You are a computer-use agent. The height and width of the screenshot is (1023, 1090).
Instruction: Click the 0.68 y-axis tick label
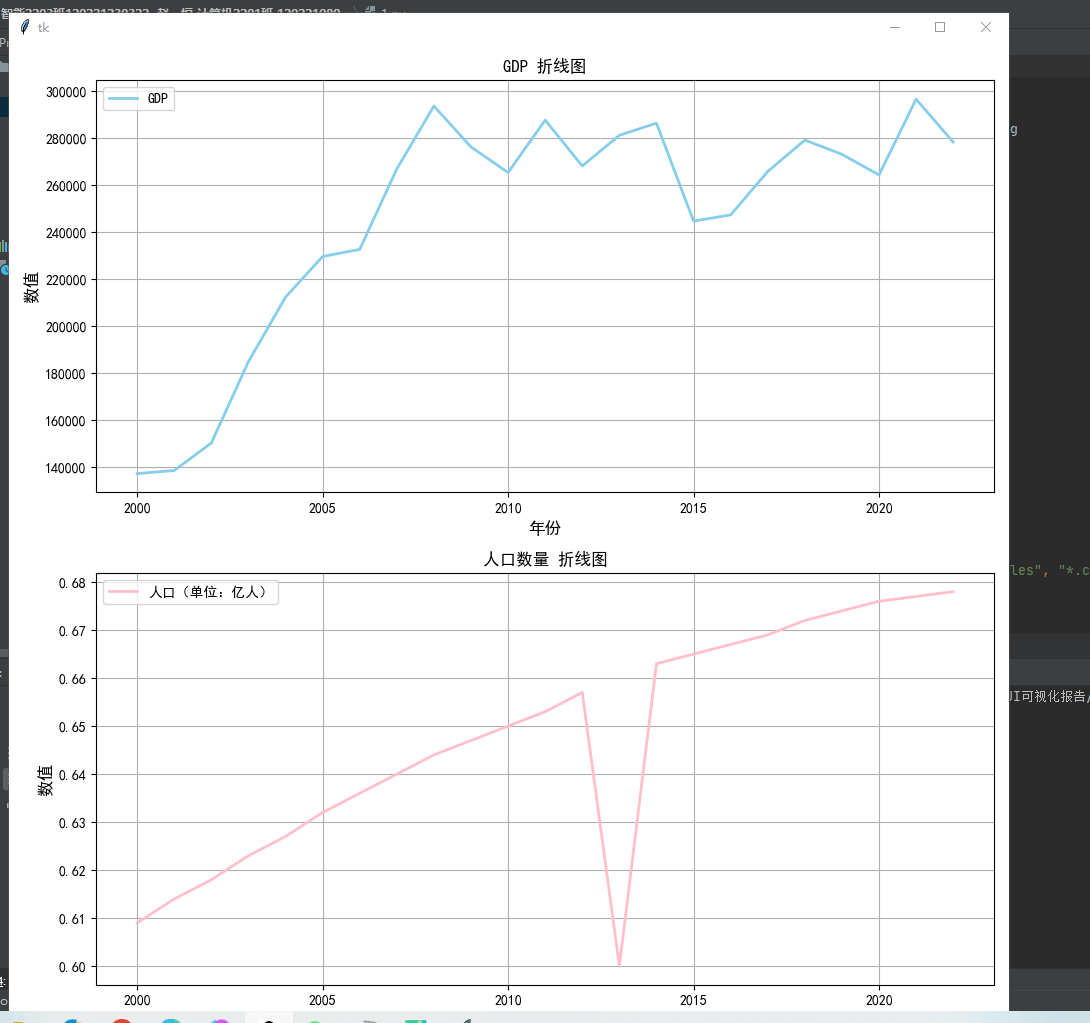coord(72,583)
